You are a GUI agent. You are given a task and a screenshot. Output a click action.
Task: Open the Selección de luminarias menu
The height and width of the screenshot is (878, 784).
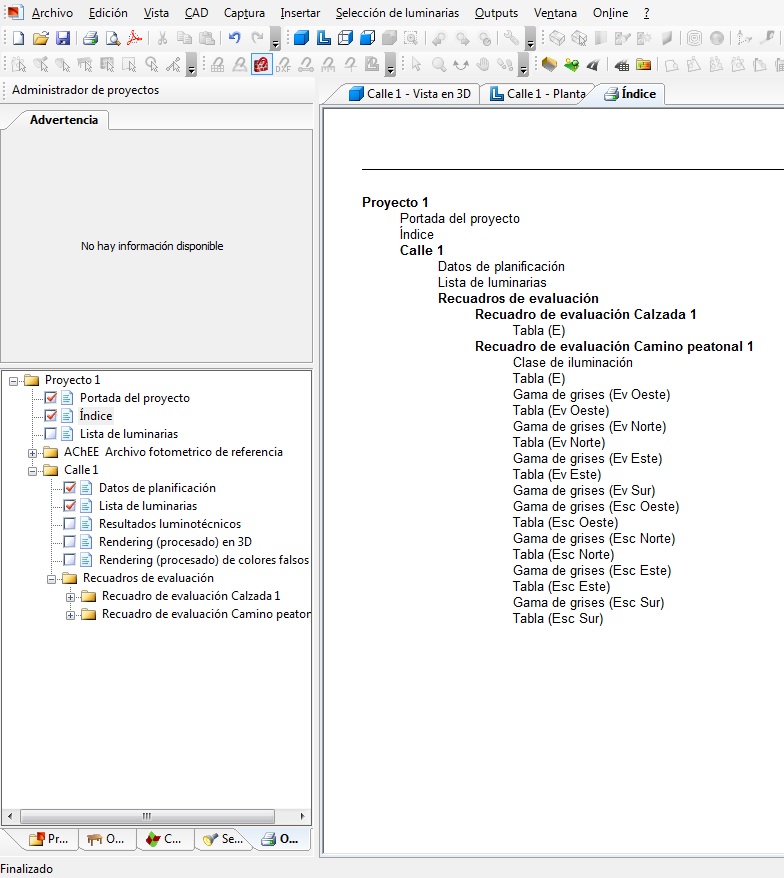[397, 13]
